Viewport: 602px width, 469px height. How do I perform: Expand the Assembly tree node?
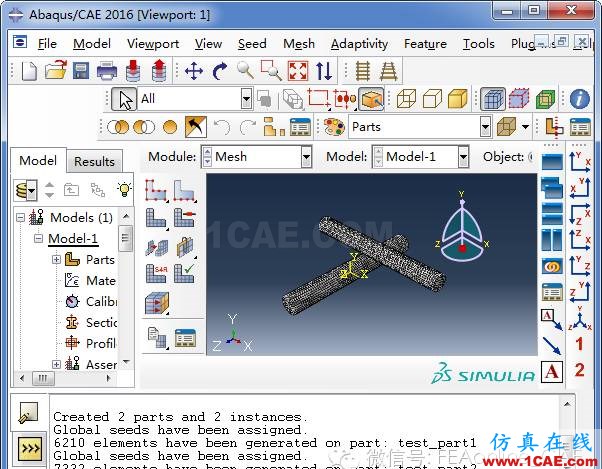point(56,364)
